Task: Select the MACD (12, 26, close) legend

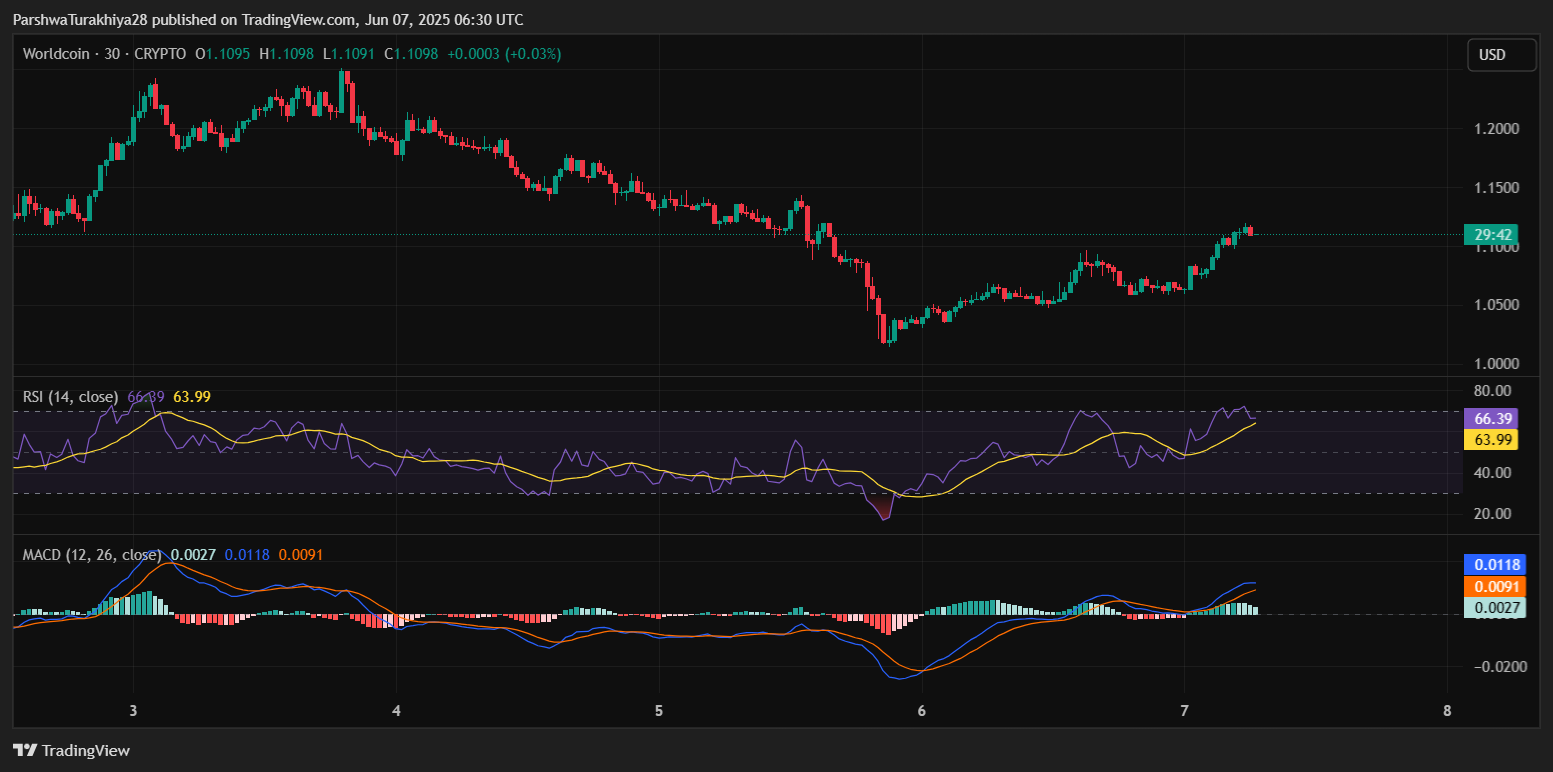Action: coord(92,554)
